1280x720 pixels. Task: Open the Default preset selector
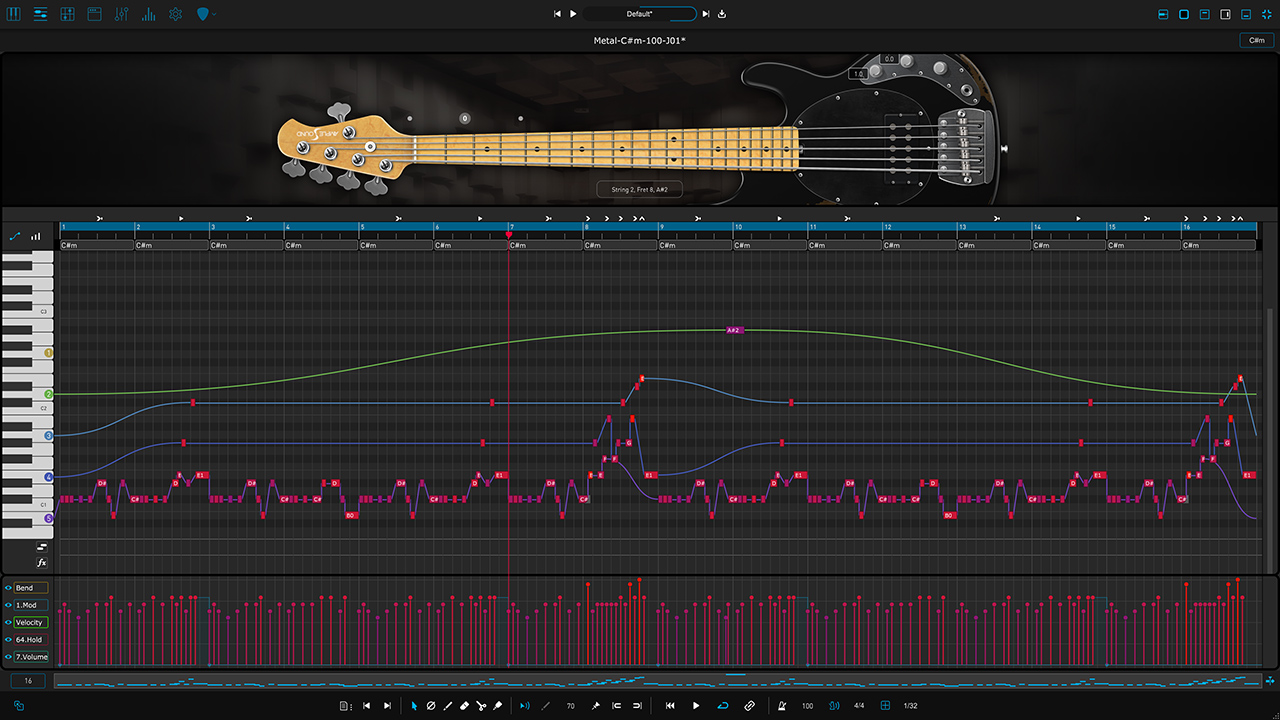pos(640,14)
